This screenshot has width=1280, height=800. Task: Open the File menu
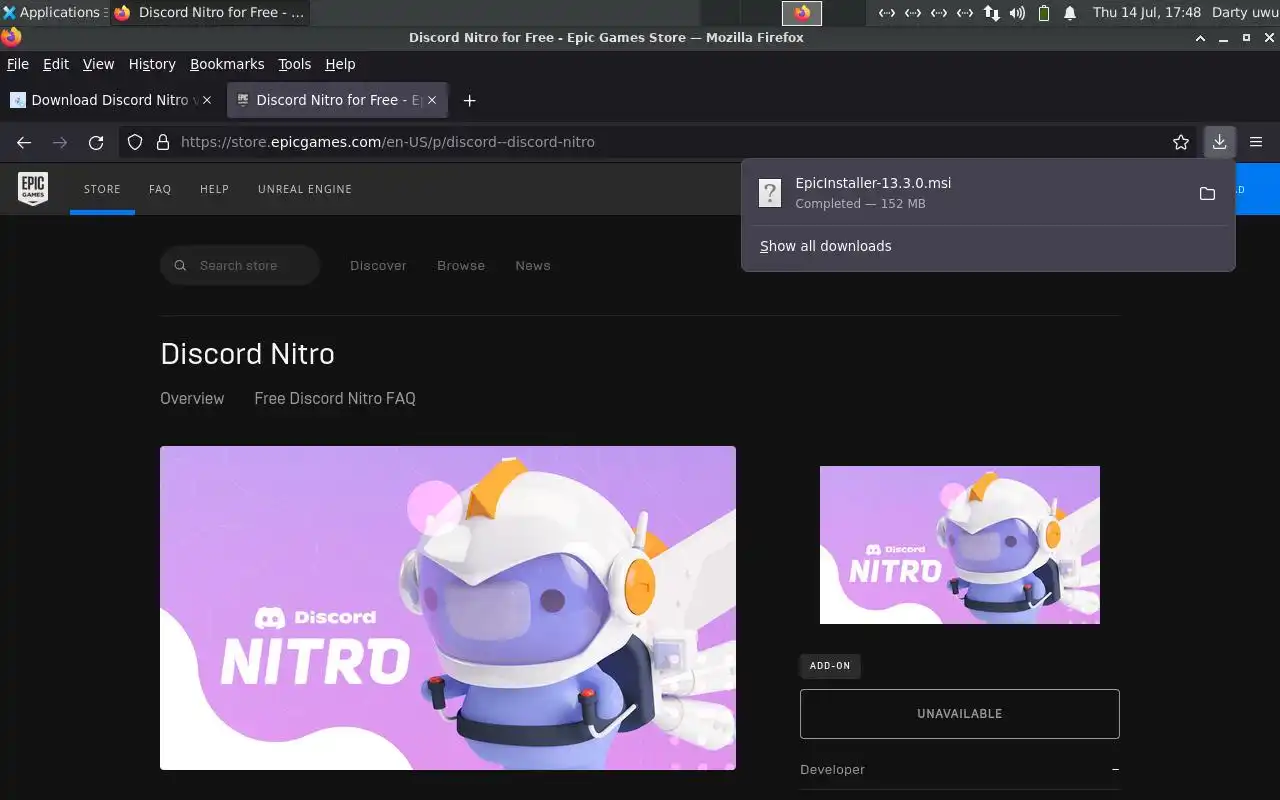[x=18, y=64]
